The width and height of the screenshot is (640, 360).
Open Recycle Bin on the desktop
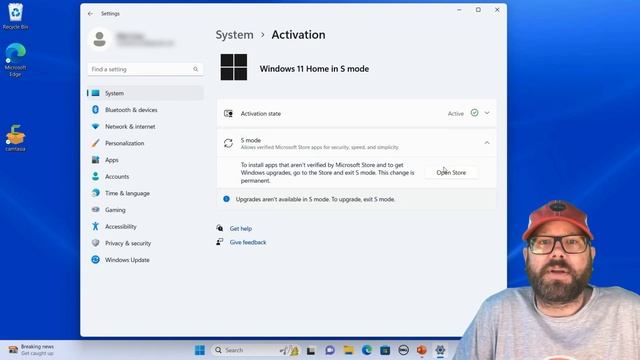[x=15, y=16]
